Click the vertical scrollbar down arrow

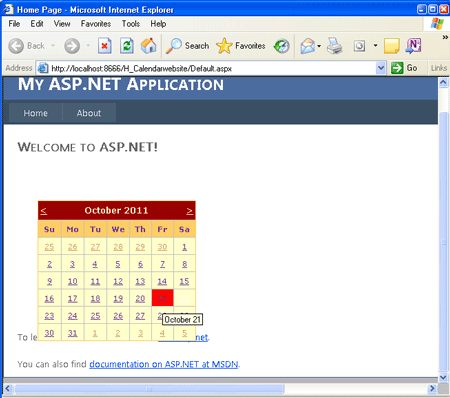point(443,377)
